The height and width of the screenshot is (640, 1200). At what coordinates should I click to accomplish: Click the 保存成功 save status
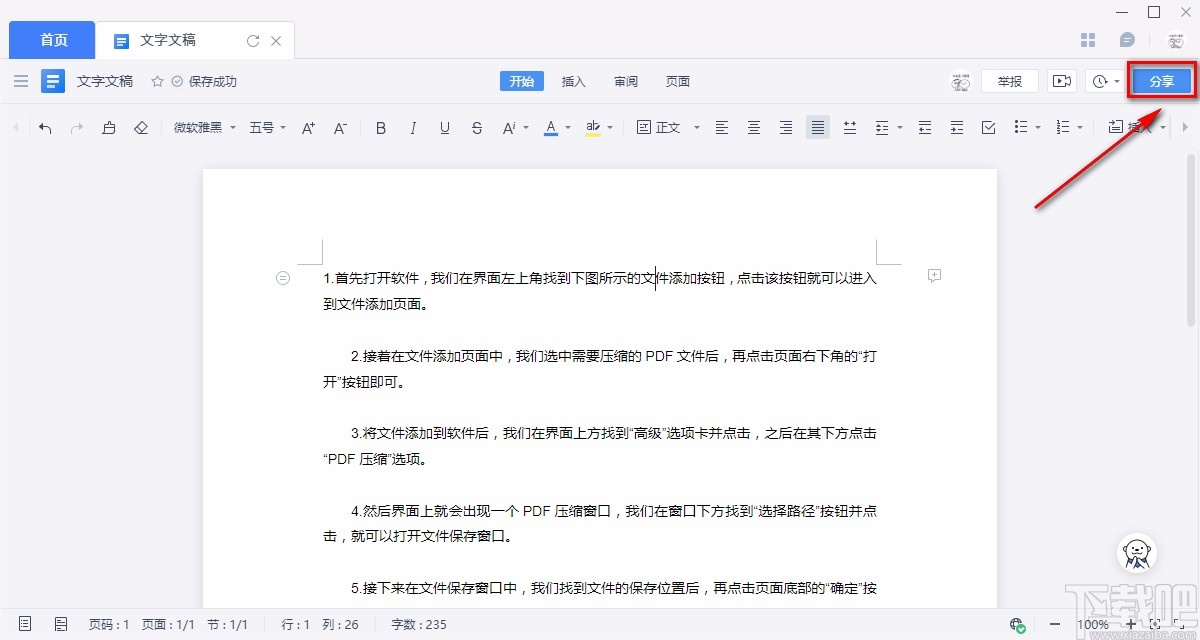tap(204, 81)
